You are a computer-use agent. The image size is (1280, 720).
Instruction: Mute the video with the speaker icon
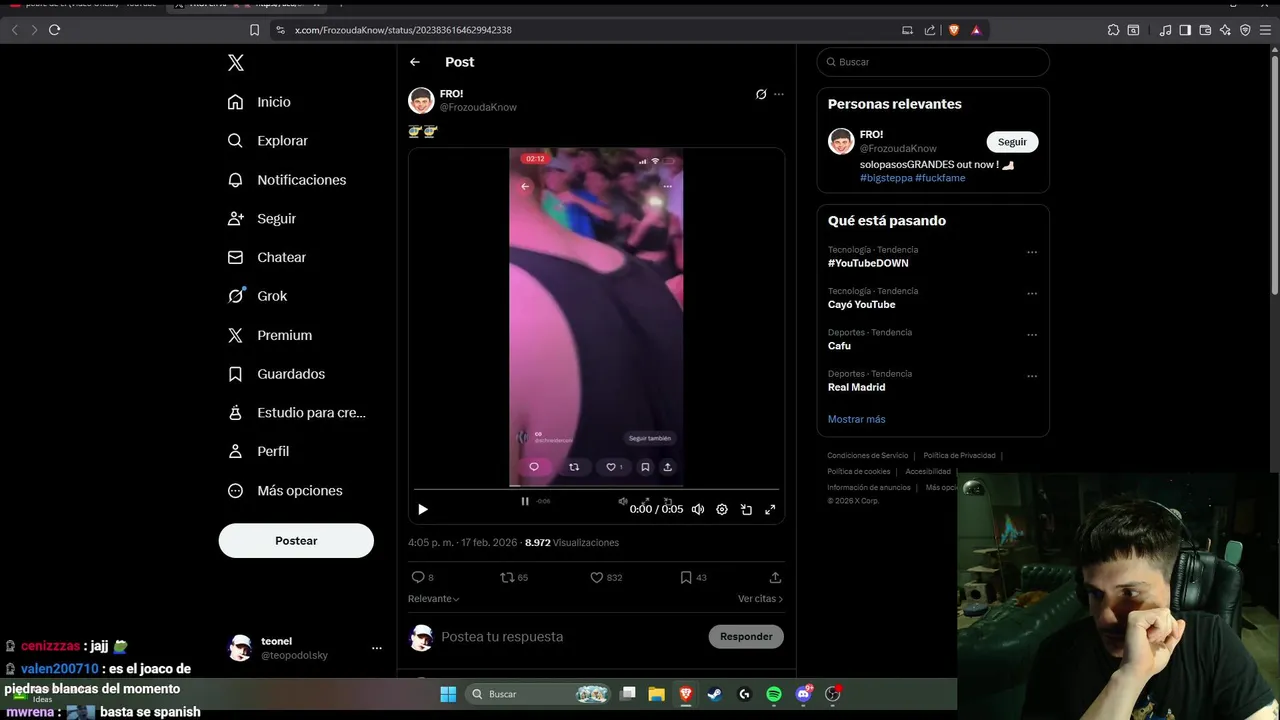coord(698,509)
